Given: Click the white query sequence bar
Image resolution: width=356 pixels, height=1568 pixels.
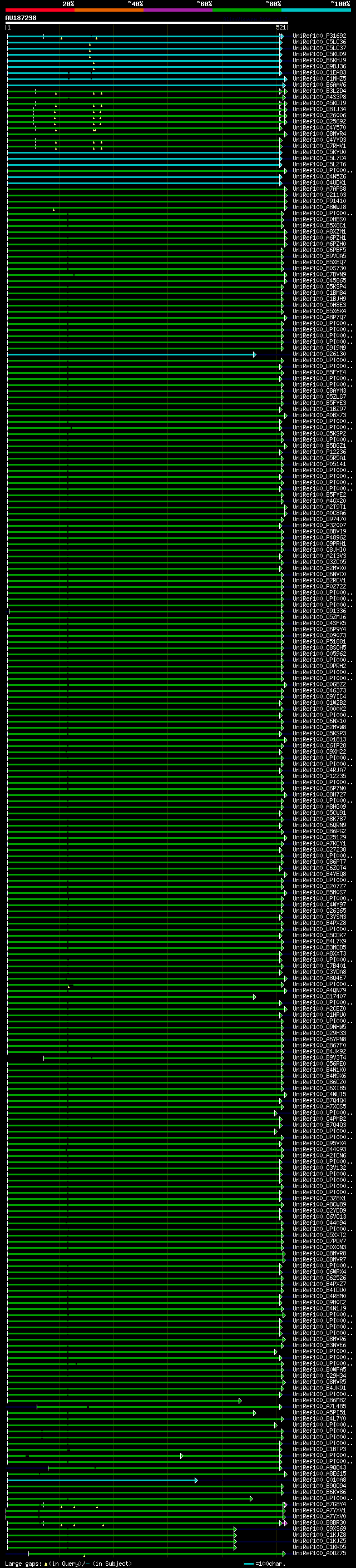Looking at the screenshot, I should tap(147, 22).
